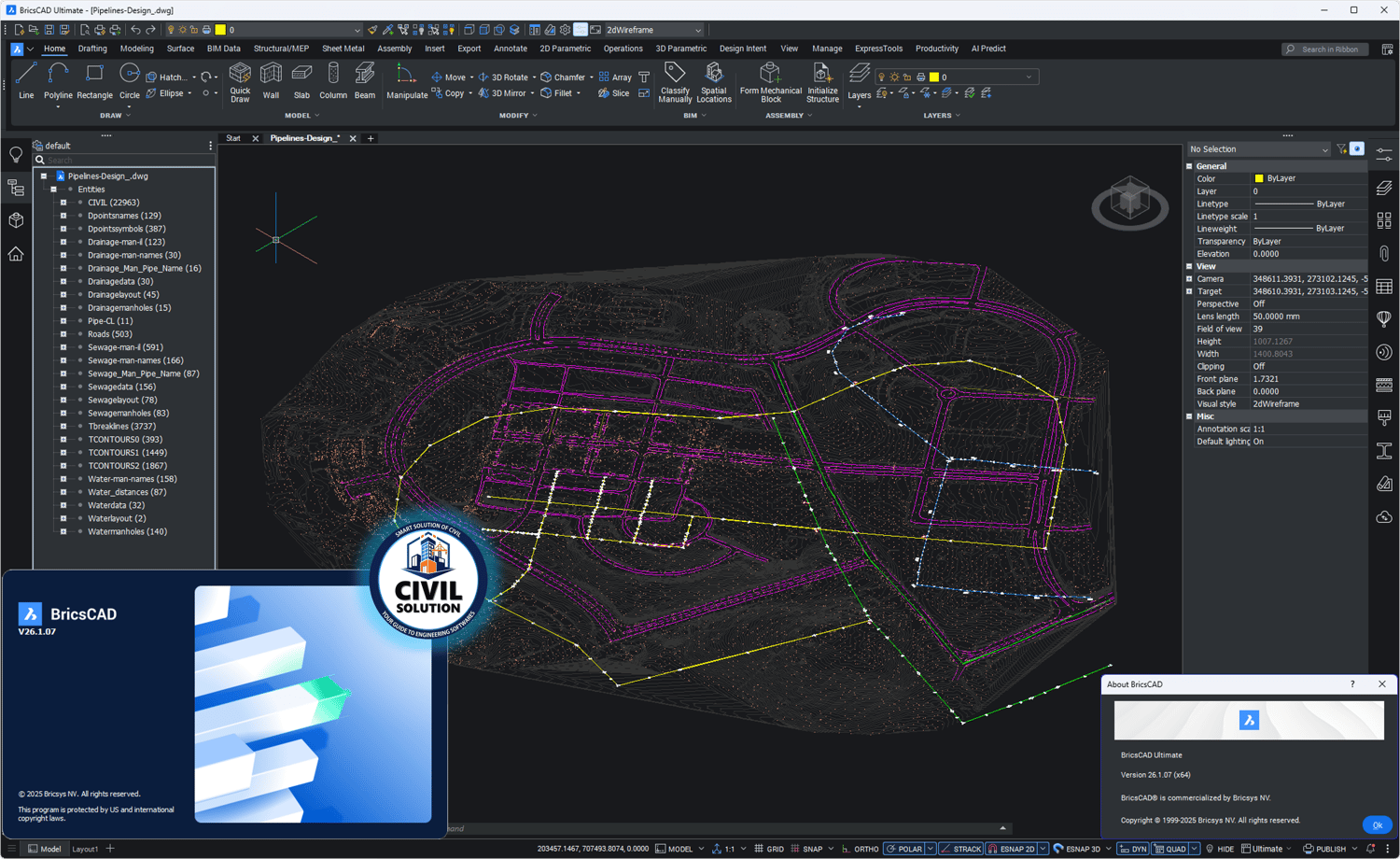Open the No Selection dropdown in Properties
Viewport: 1400px width, 859px height.
(x=1258, y=149)
